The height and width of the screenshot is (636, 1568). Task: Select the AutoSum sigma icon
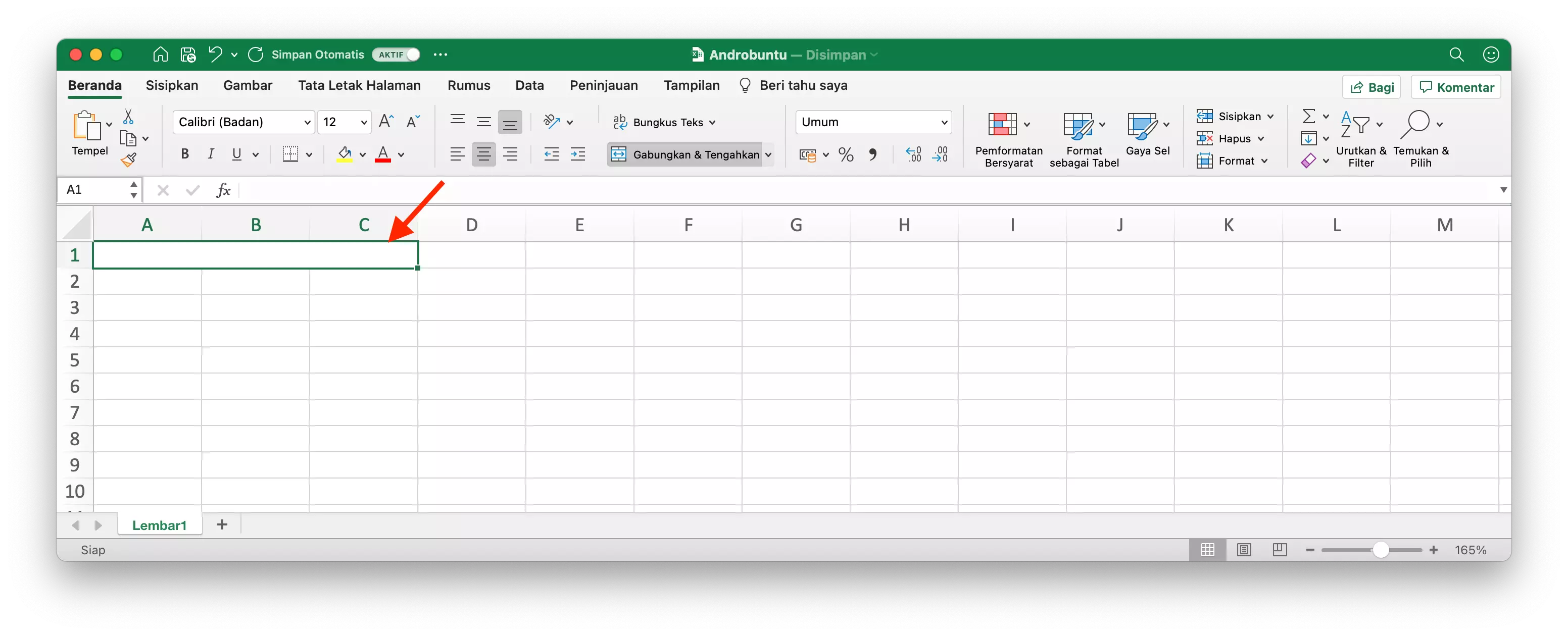click(1309, 117)
